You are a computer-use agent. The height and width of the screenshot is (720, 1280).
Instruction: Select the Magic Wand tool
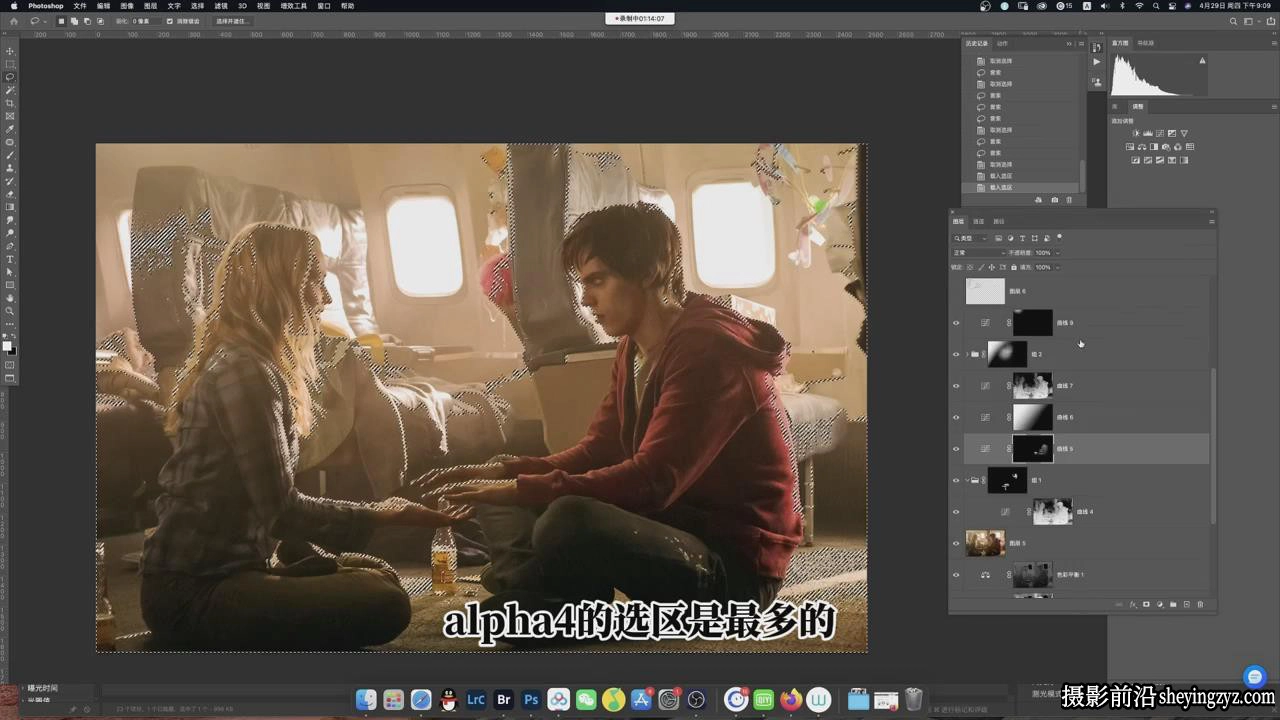pos(11,90)
